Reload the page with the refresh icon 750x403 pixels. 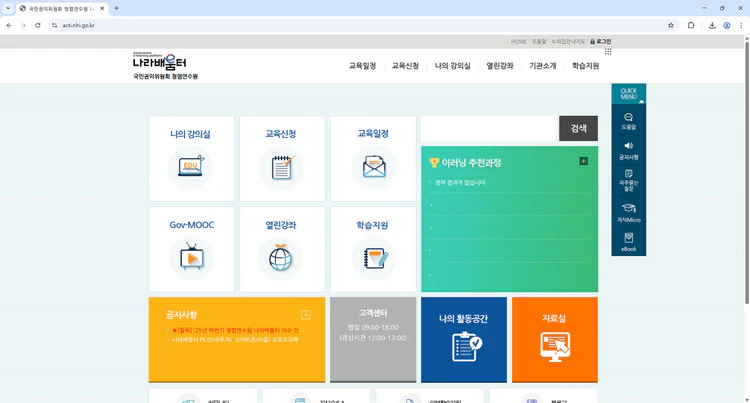[x=38, y=25]
